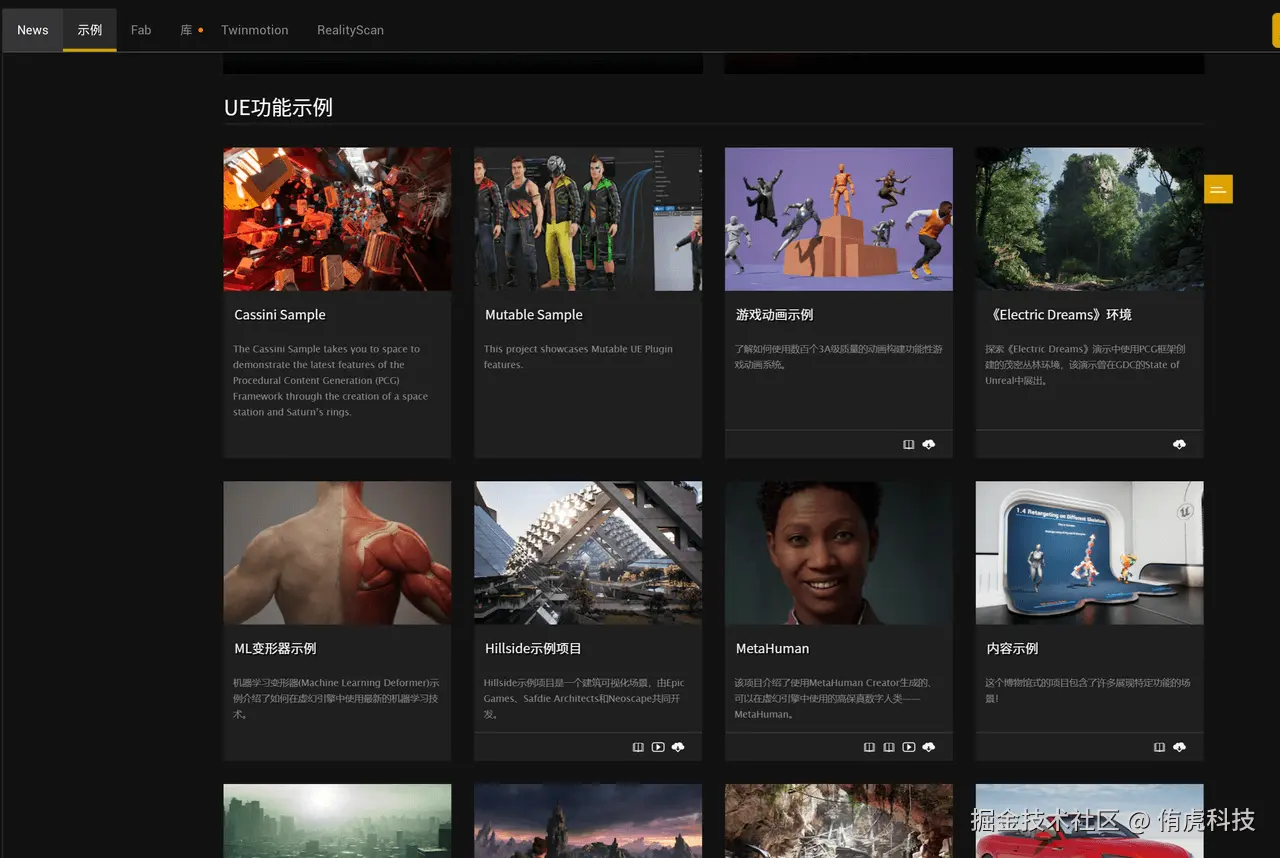The image size is (1280, 858).
Task: Click Cassini Sample description about PCG Framework
Action: (x=331, y=380)
